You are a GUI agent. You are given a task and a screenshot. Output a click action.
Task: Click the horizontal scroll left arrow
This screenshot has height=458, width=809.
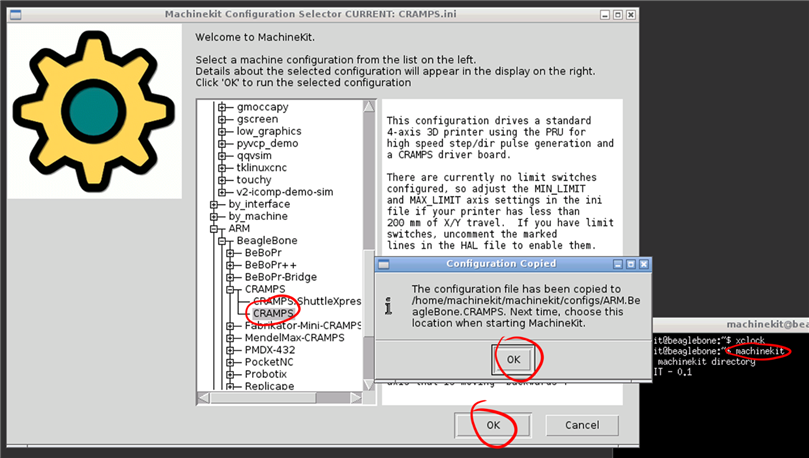pos(204,398)
